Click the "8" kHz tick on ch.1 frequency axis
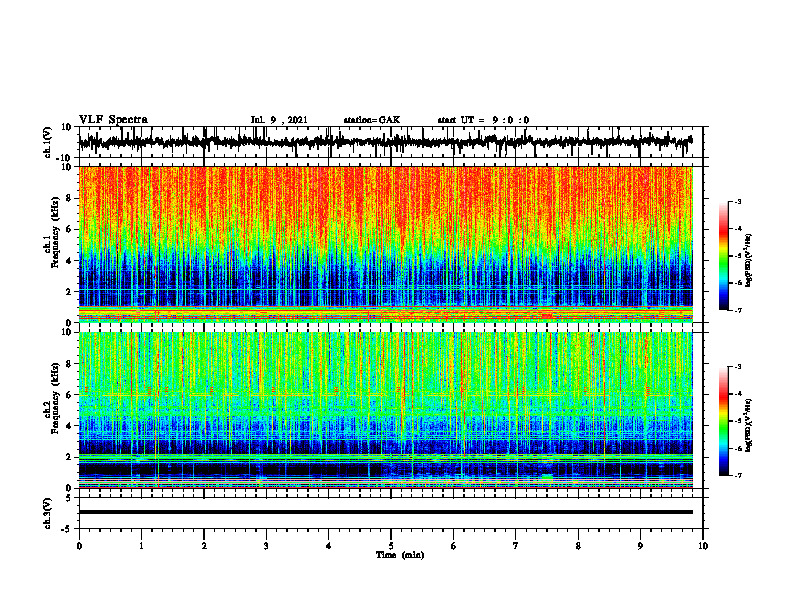 click(69, 198)
